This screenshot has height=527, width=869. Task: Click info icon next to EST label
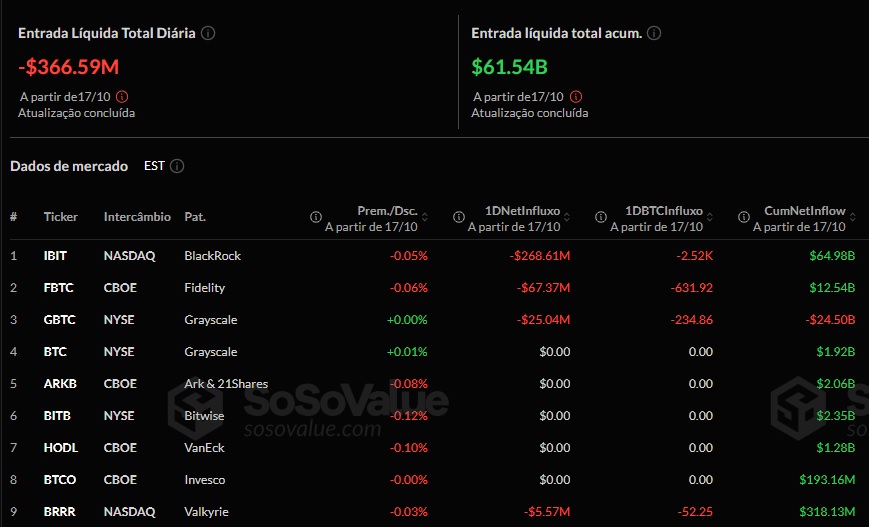point(177,166)
